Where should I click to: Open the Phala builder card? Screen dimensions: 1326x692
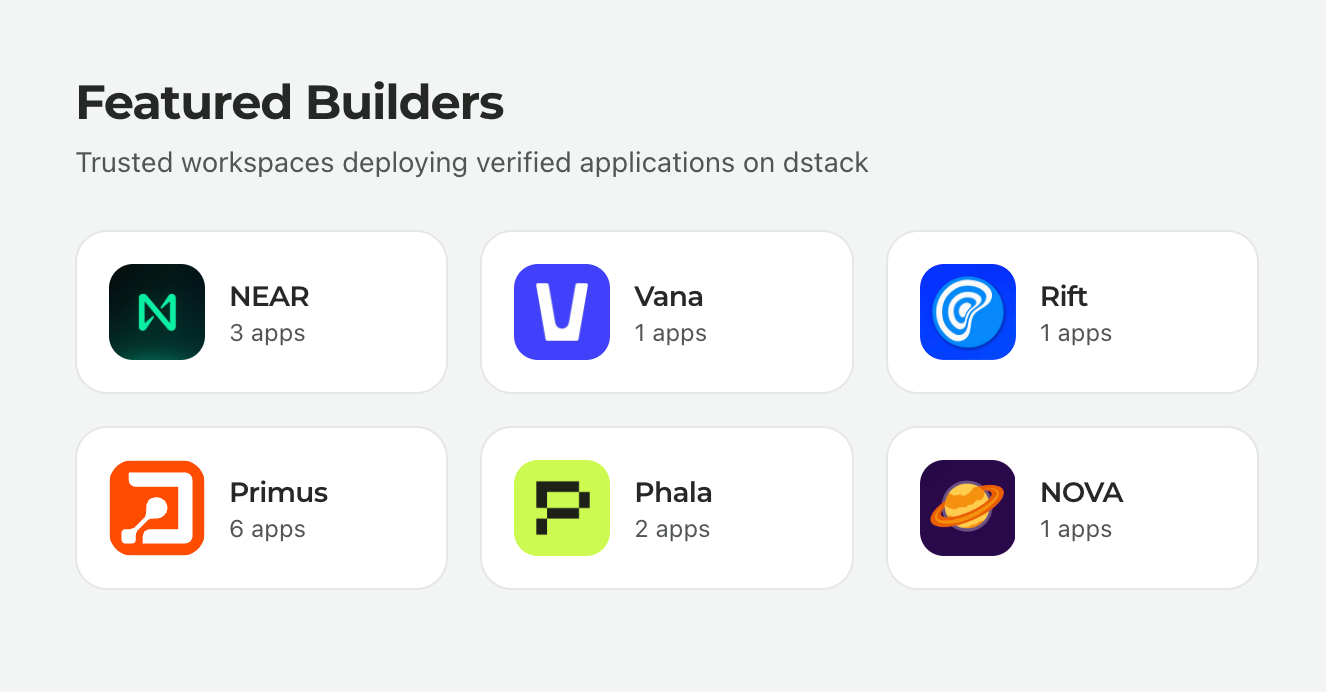tap(666, 508)
